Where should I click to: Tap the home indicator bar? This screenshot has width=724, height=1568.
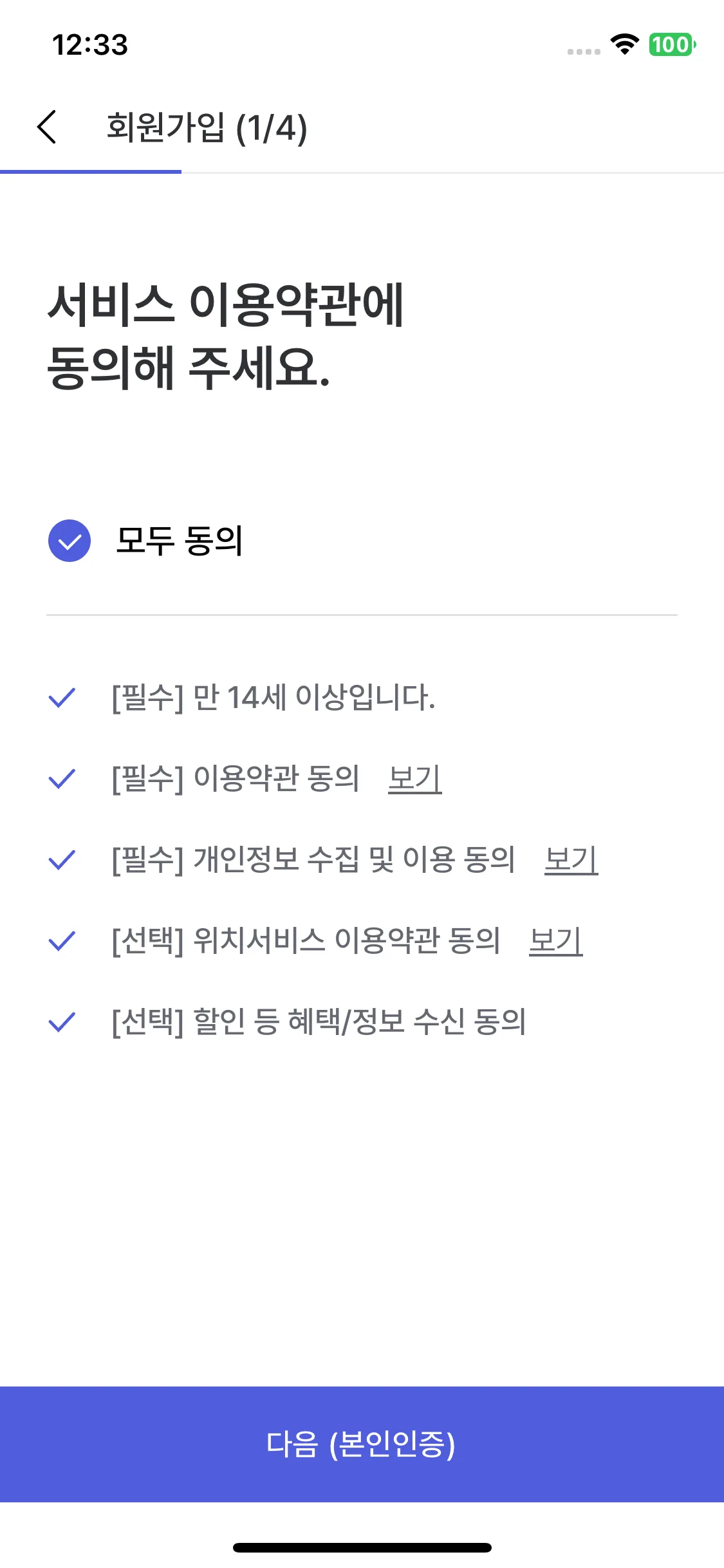(362, 1547)
